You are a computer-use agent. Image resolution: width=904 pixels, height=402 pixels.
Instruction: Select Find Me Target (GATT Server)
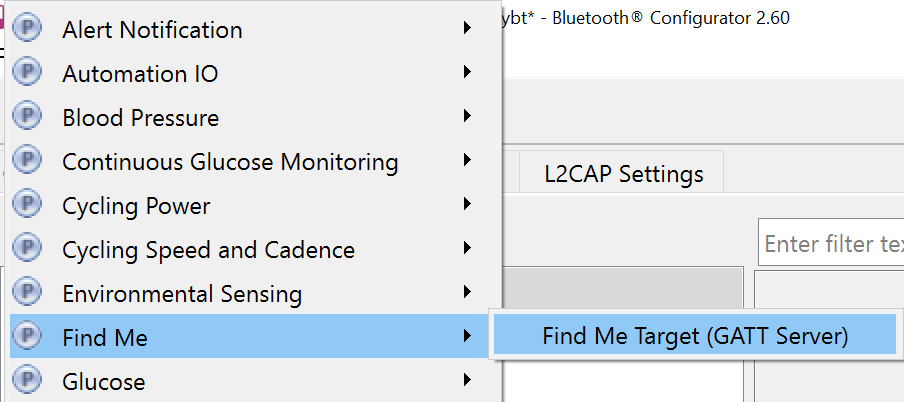click(x=695, y=335)
